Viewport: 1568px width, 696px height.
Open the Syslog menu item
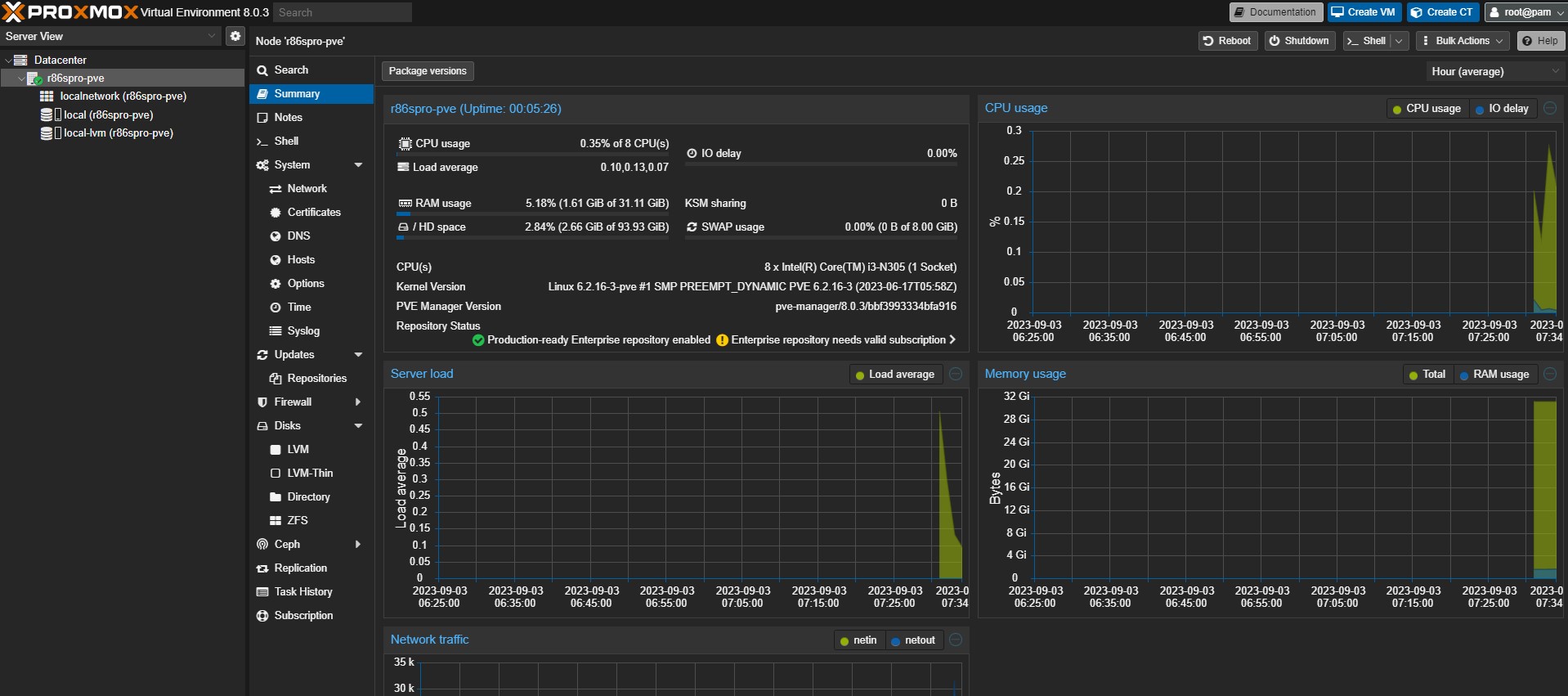pyautogui.click(x=303, y=331)
